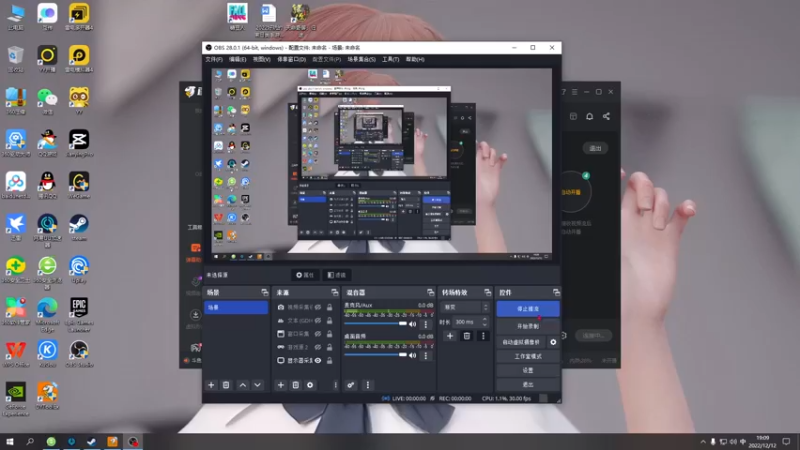Viewport: 800px width, 450px height.
Task: Float the Sources (来源) dock panel
Action: coord(335,292)
